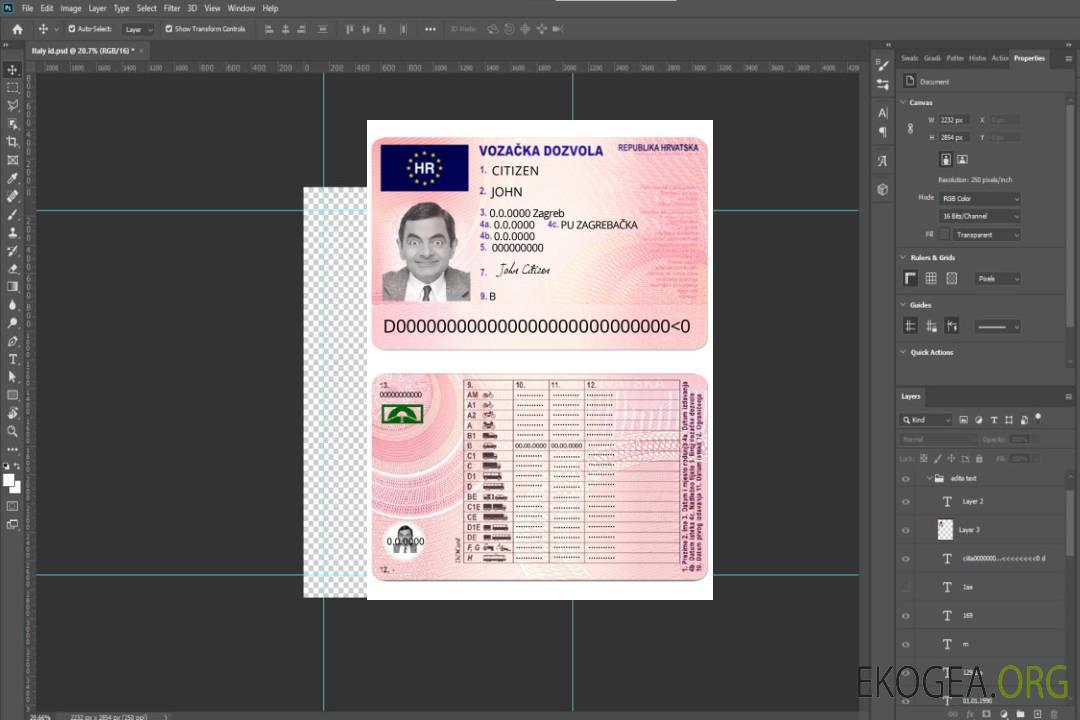Show the hidden '1se' text layer

click(x=906, y=588)
